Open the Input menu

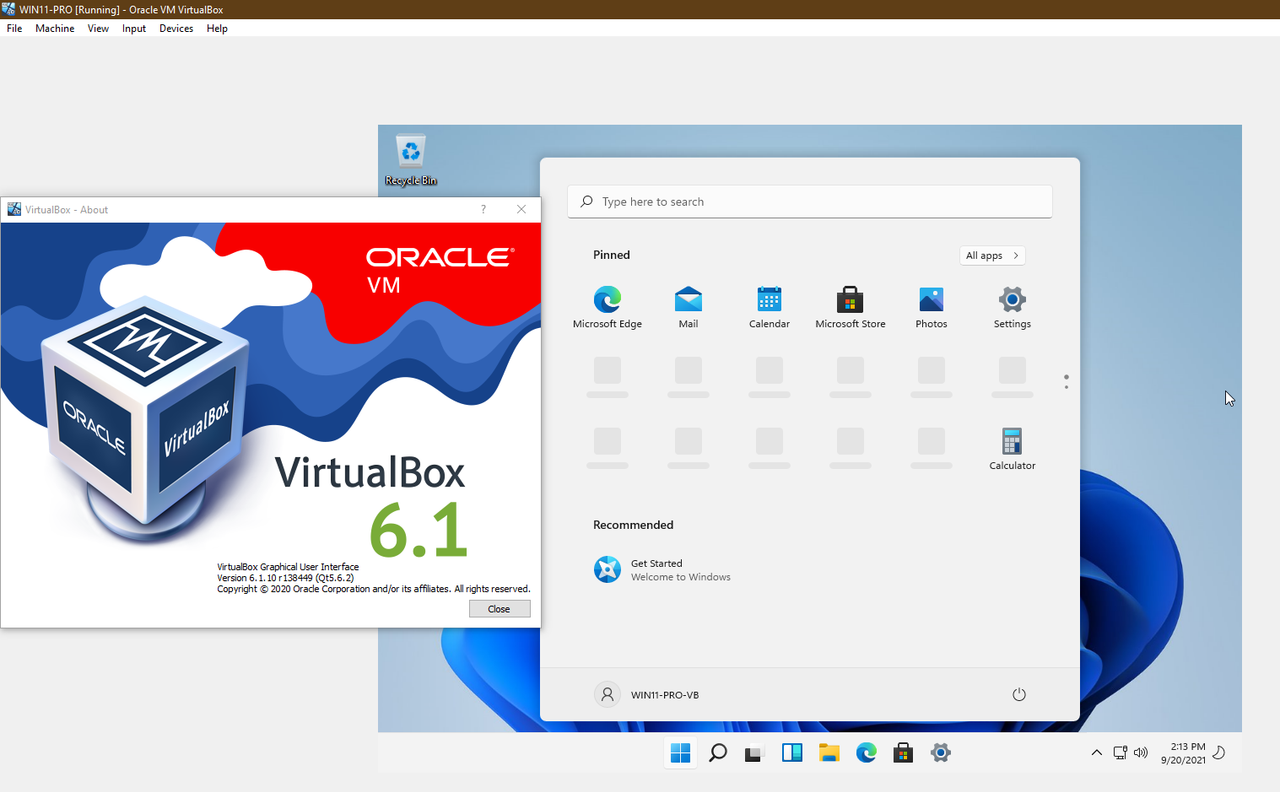pos(134,28)
